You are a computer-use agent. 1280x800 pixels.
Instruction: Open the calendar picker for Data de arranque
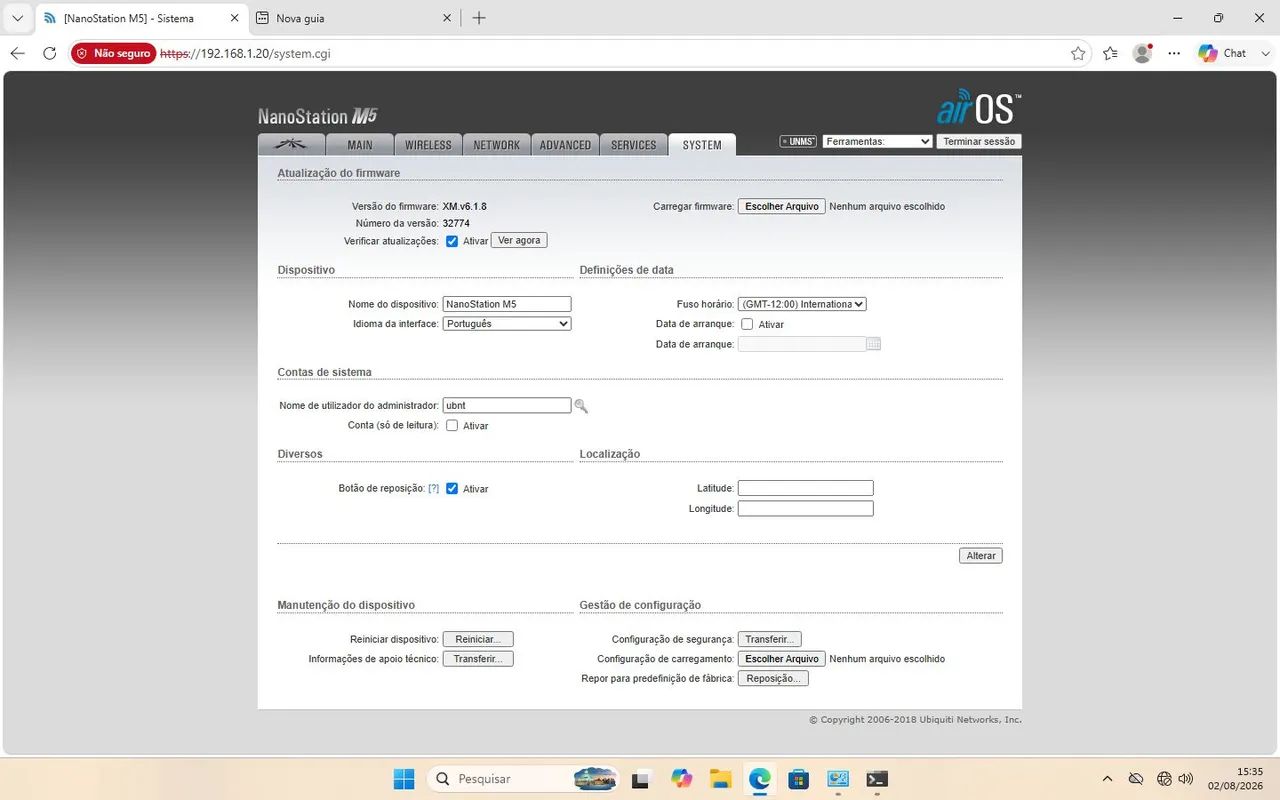tap(874, 344)
